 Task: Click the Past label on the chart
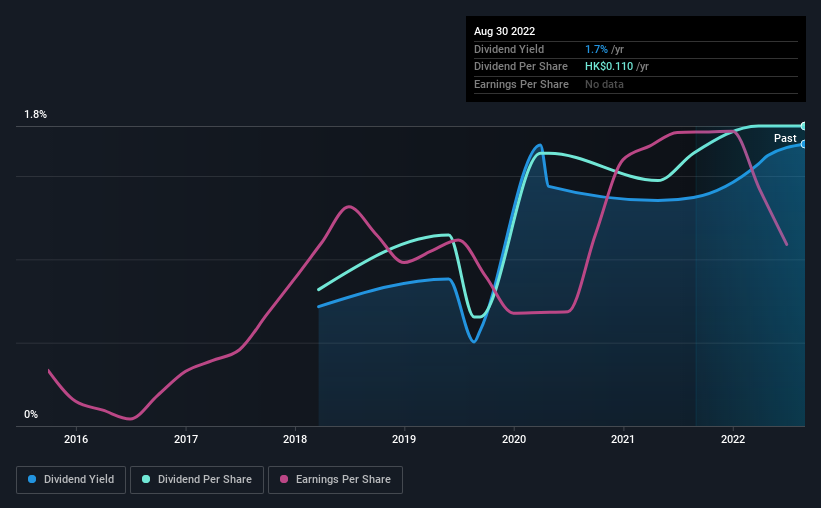[785, 138]
